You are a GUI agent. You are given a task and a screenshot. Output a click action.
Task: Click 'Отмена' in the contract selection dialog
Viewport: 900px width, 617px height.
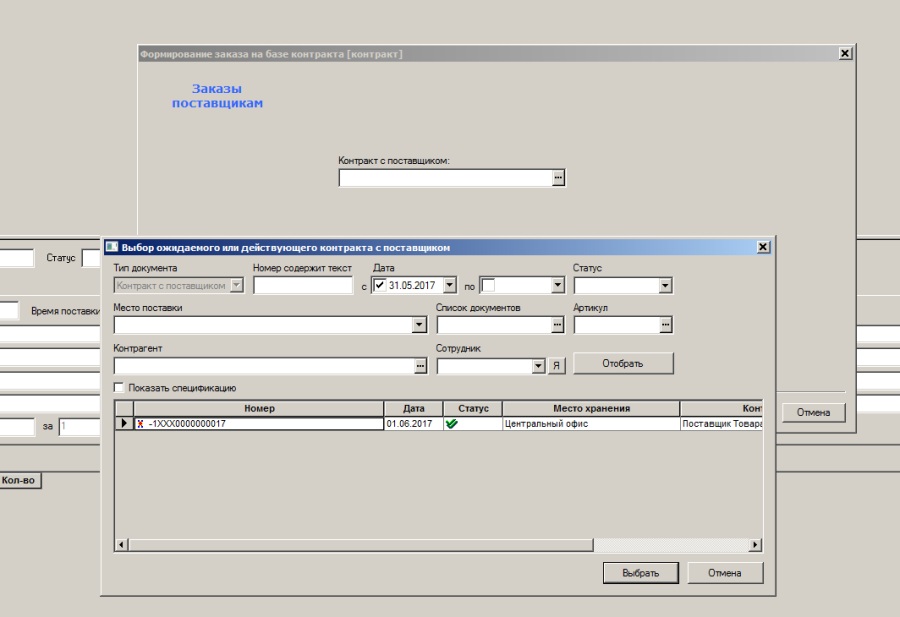(725, 573)
